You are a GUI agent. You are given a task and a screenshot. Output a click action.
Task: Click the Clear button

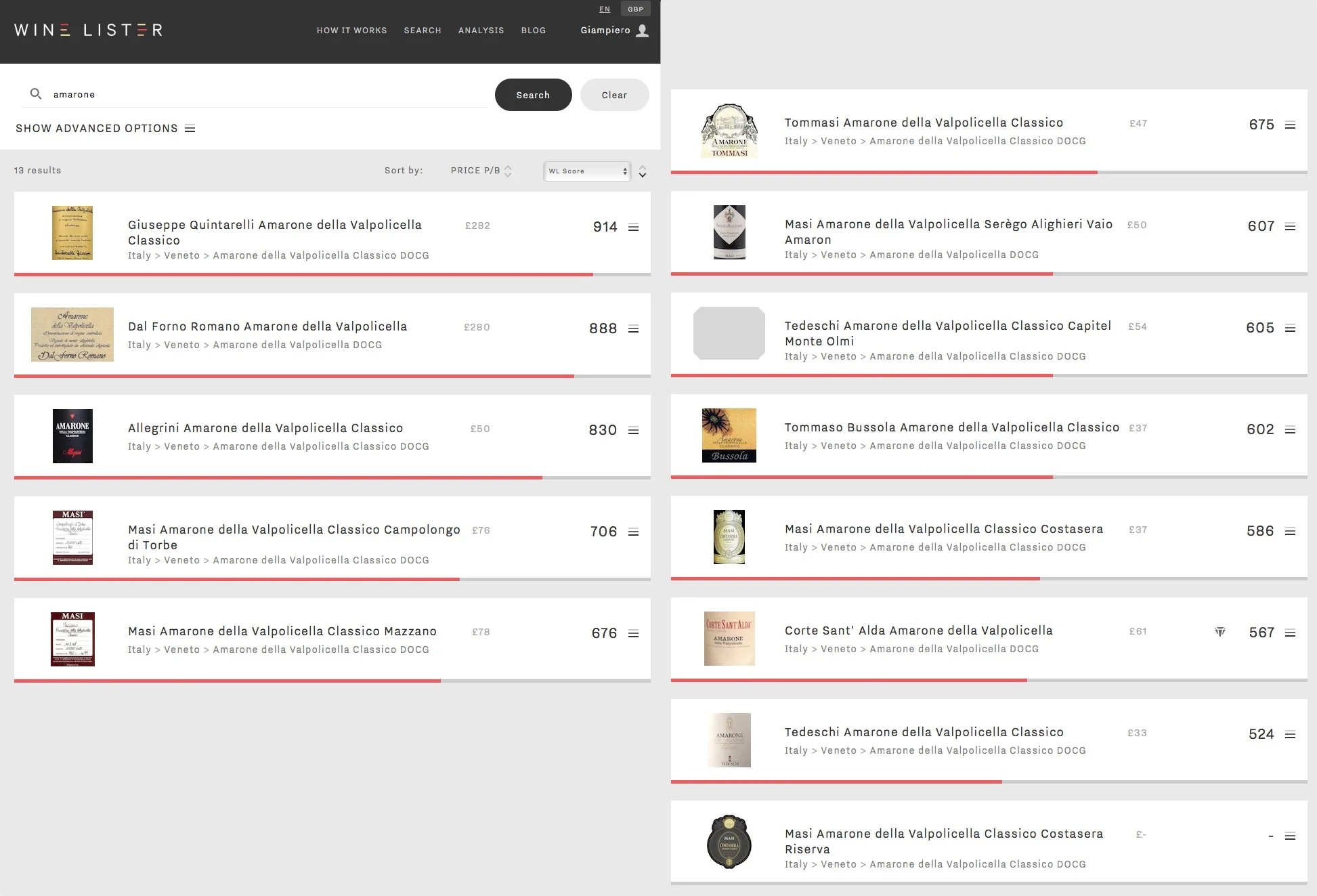[x=615, y=95]
